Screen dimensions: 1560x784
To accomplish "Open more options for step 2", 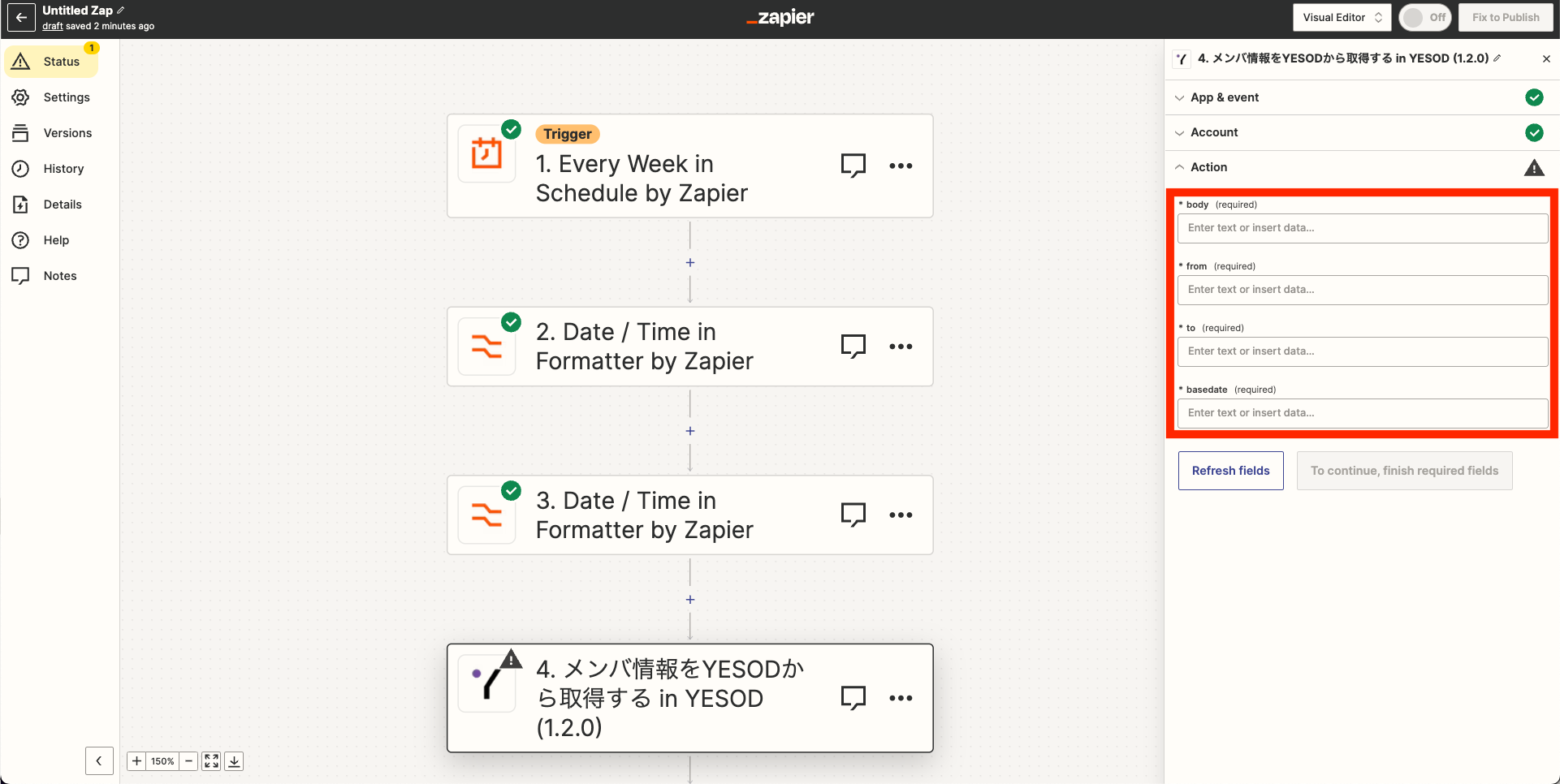I will (x=901, y=347).
